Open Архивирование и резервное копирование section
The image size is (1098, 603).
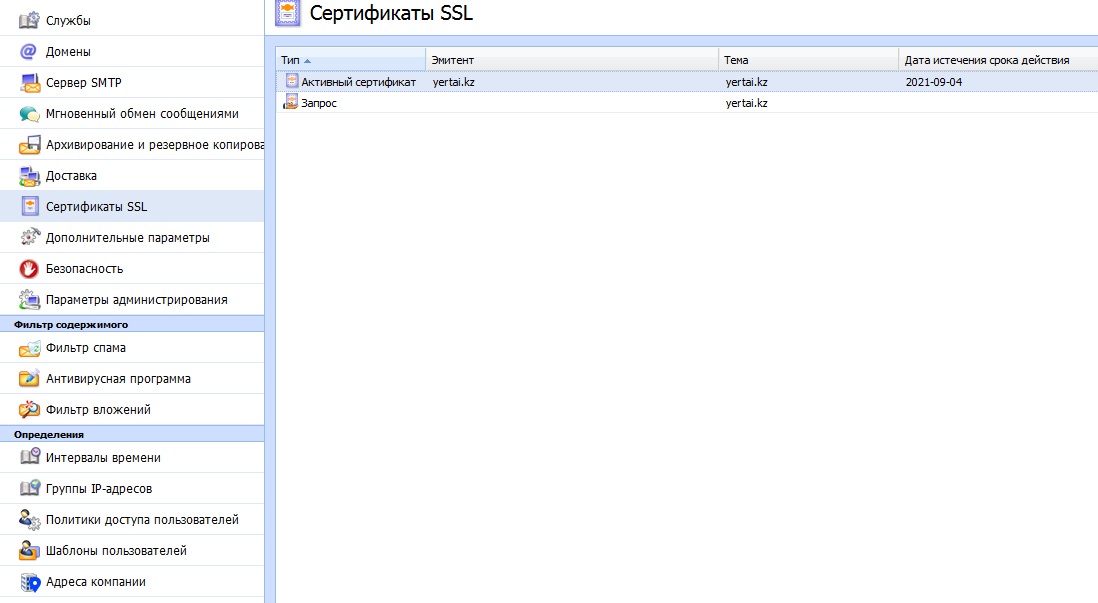tap(154, 145)
